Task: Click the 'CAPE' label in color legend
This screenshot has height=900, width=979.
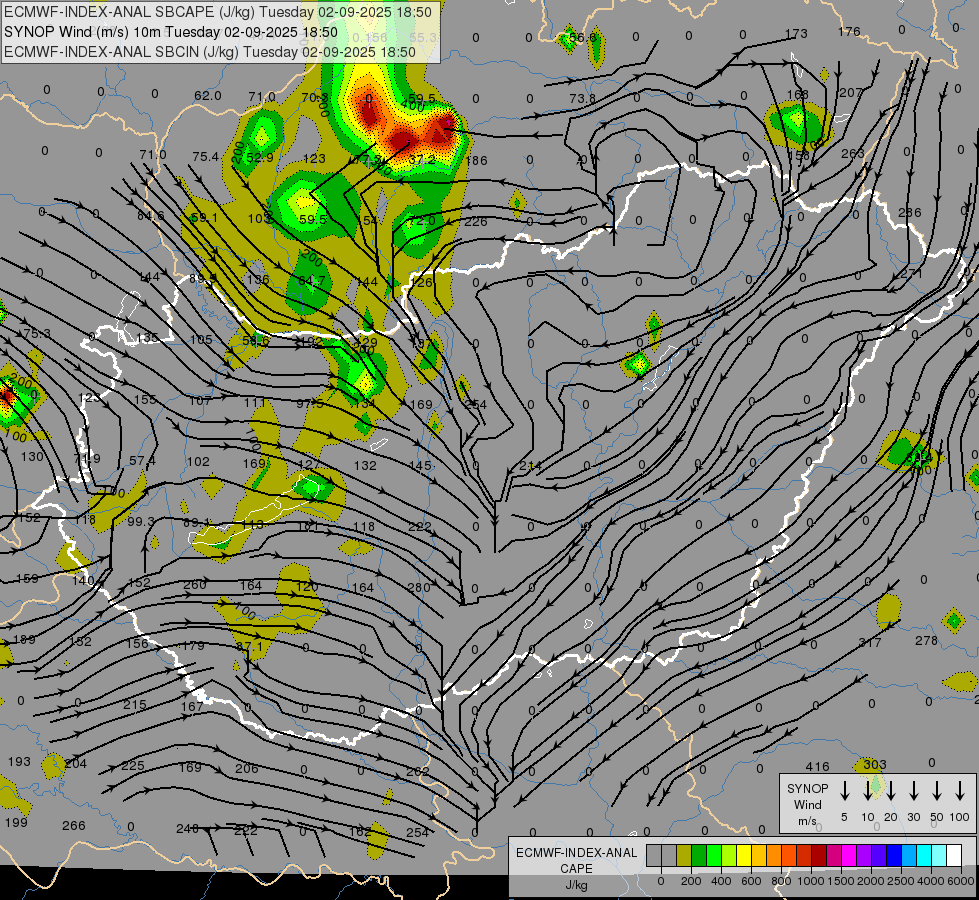Action: point(576,869)
